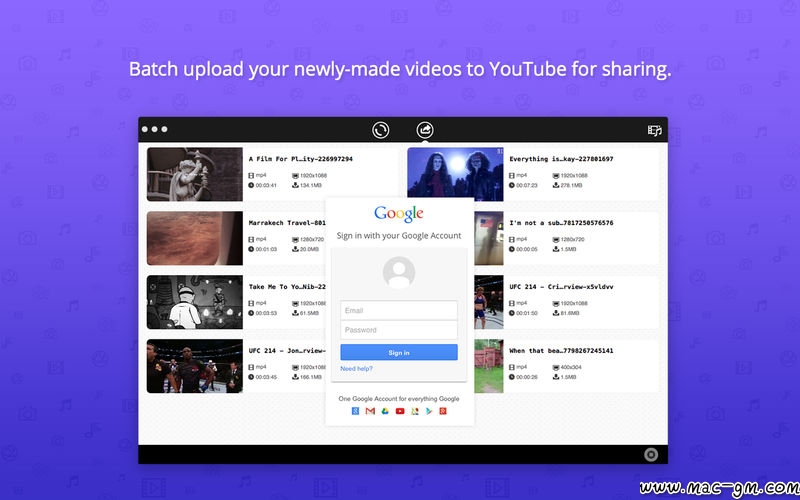Viewport: 800px width, 500px height.
Task: Open the video library filmstrip icon
Action: pos(655,130)
